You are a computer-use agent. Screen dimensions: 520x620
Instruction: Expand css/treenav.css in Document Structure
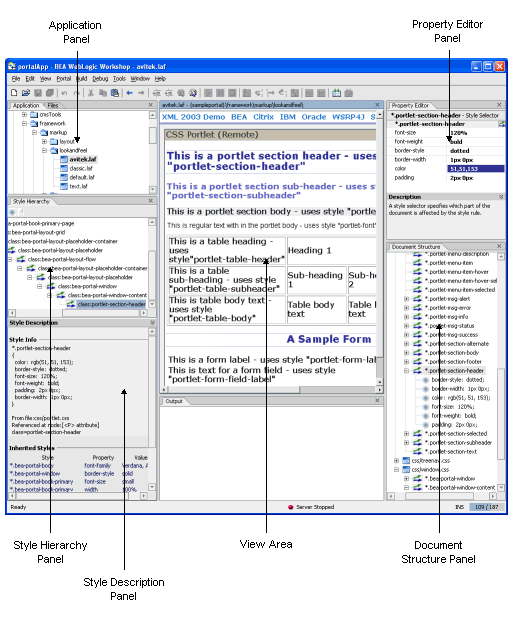pos(396,461)
